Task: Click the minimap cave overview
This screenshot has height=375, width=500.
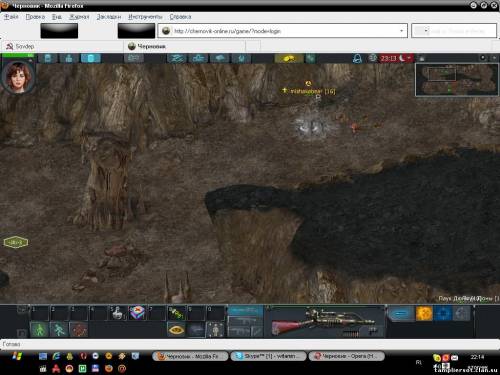Action: [457, 79]
